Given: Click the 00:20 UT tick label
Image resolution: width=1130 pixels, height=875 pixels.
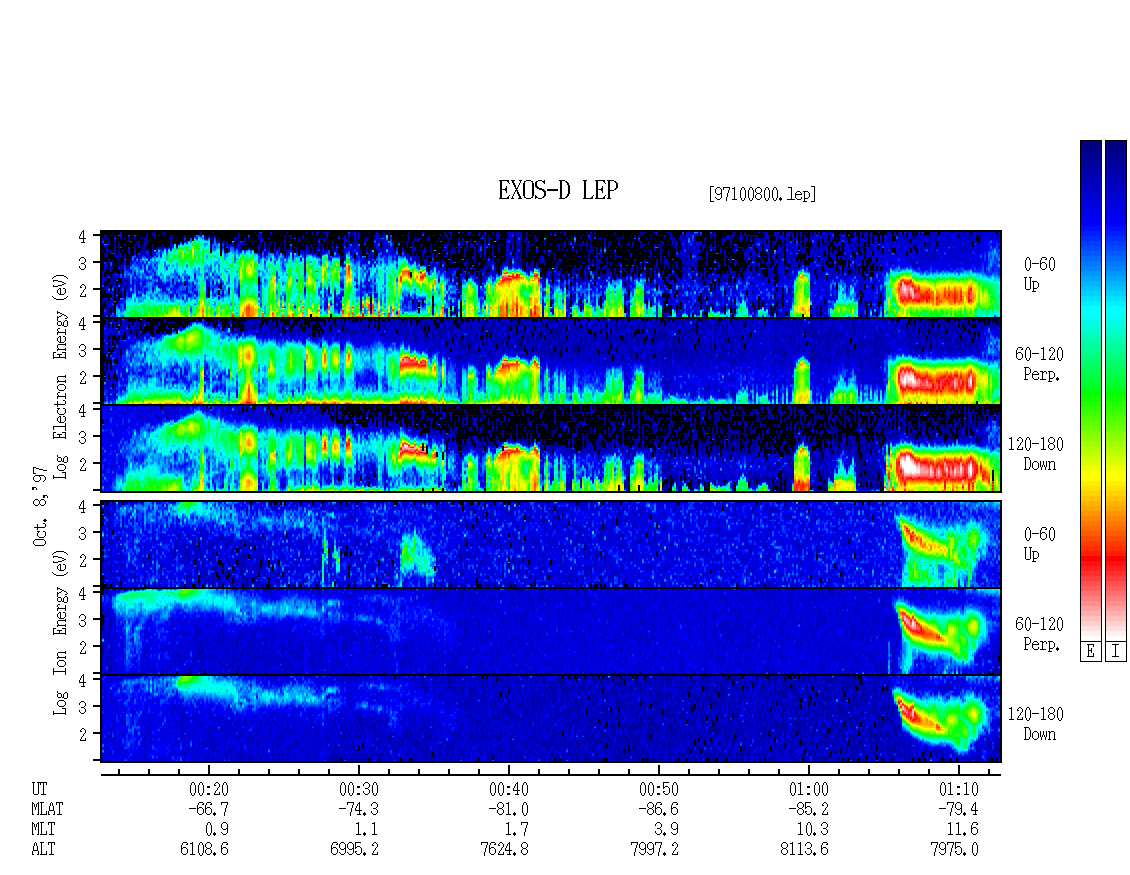Looking at the screenshot, I should [x=209, y=789].
